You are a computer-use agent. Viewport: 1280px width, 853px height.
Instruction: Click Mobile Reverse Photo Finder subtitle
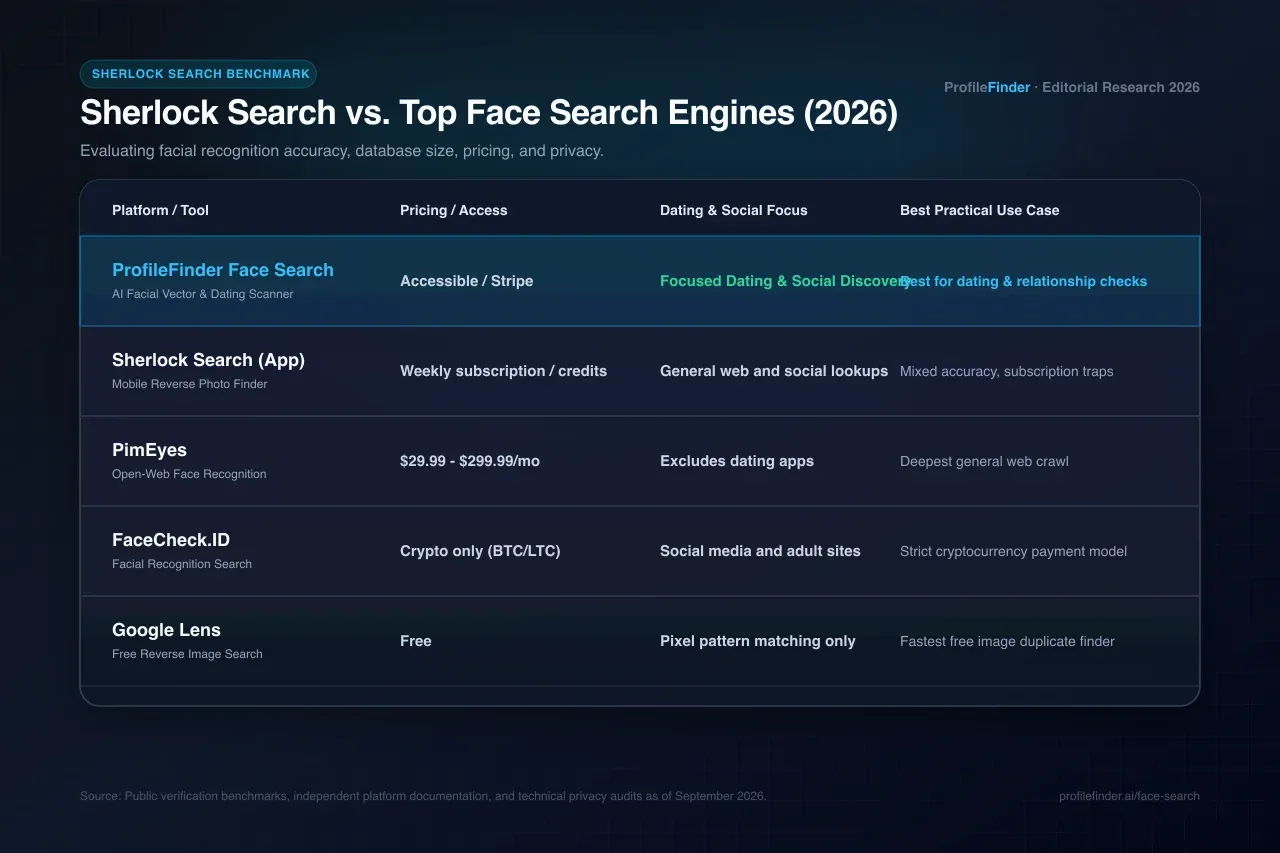pos(189,384)
